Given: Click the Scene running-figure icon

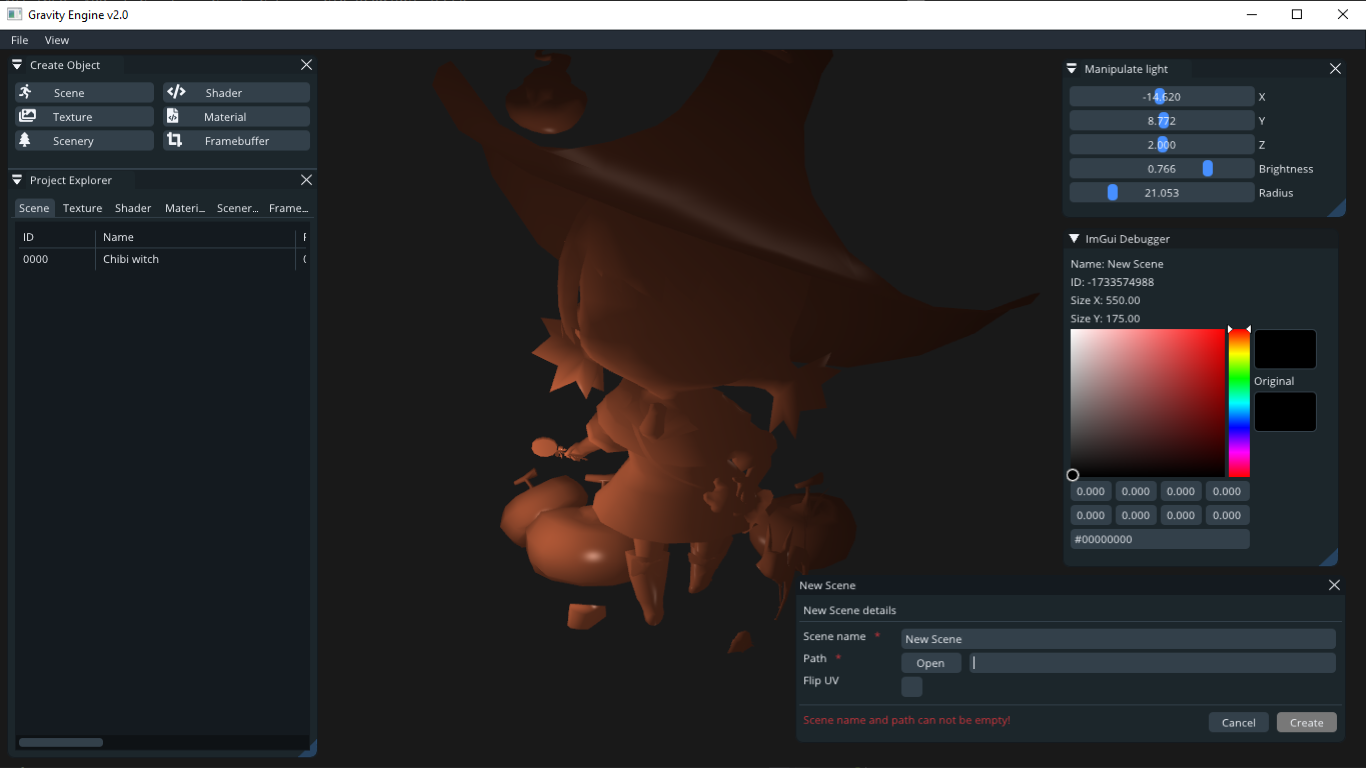Looking at the screenshot, I should click(x=25, y=92).
